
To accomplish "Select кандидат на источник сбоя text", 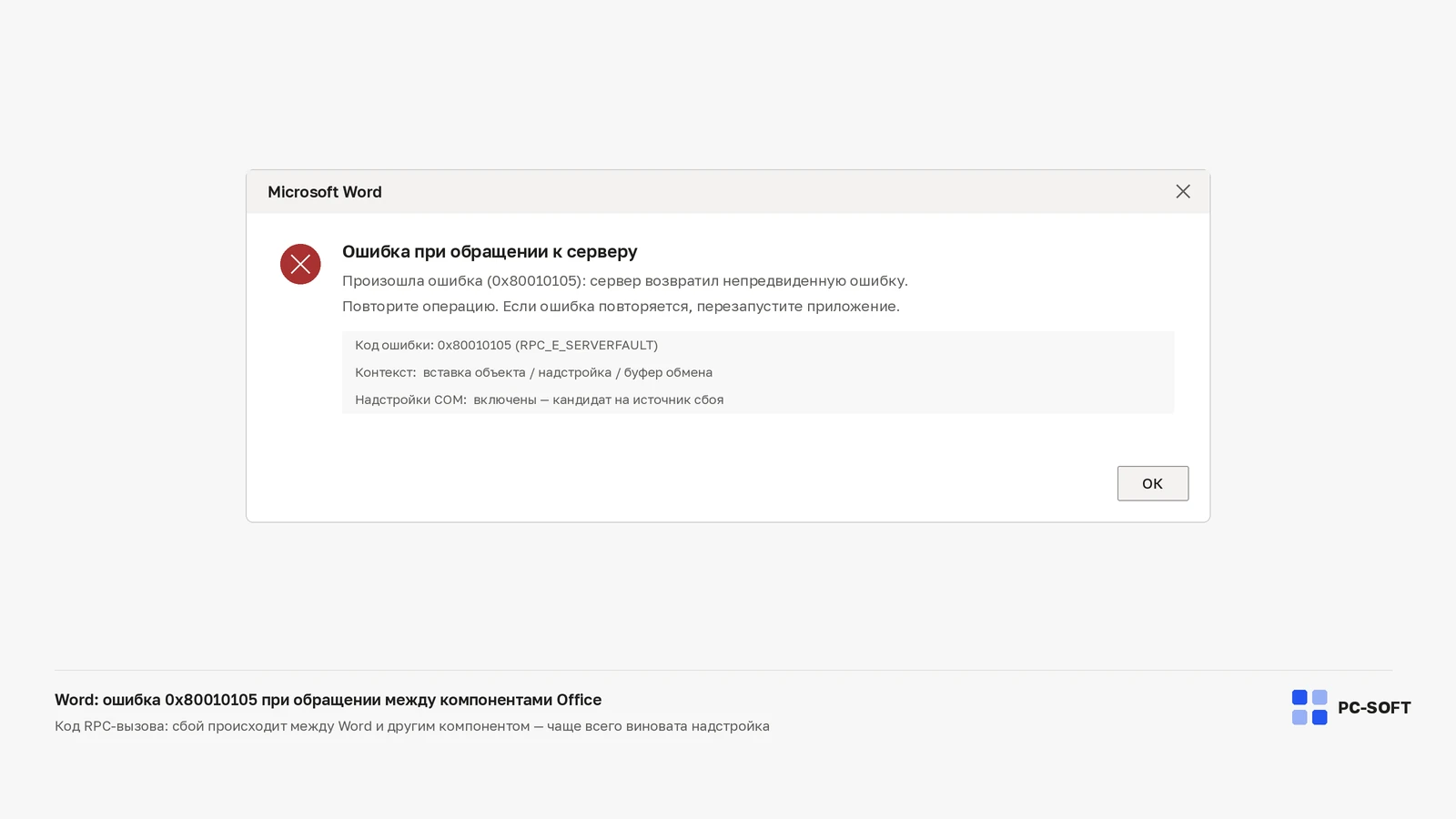I will [x=638, y=399].
